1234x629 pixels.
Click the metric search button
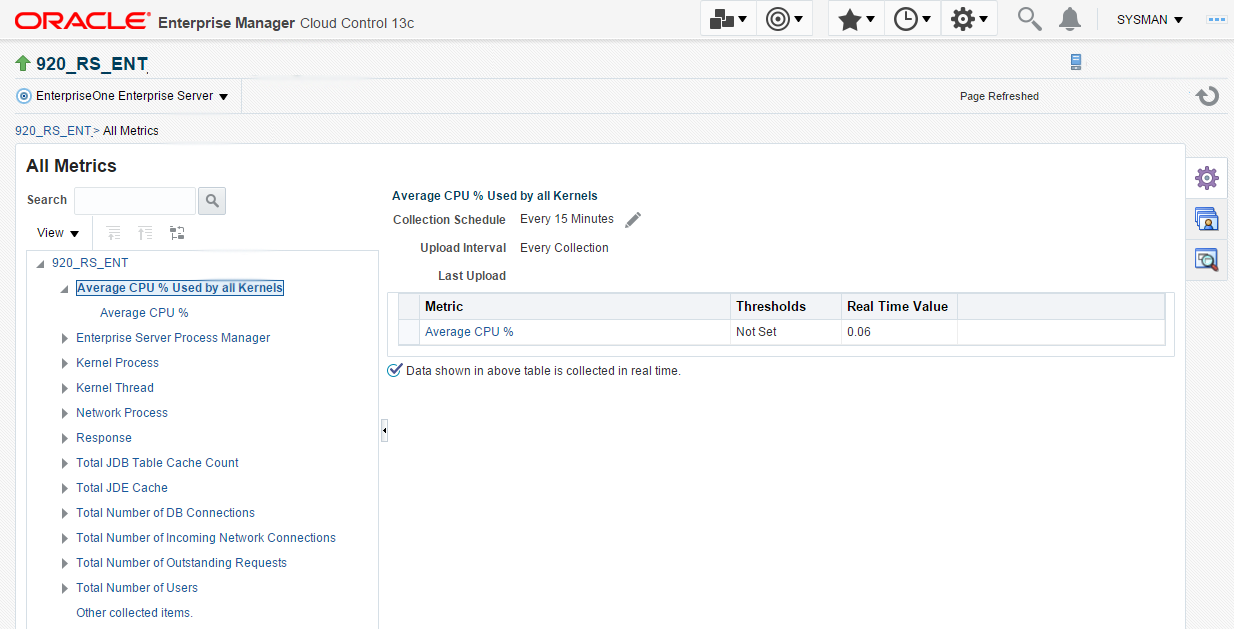(x=212, y=201)
